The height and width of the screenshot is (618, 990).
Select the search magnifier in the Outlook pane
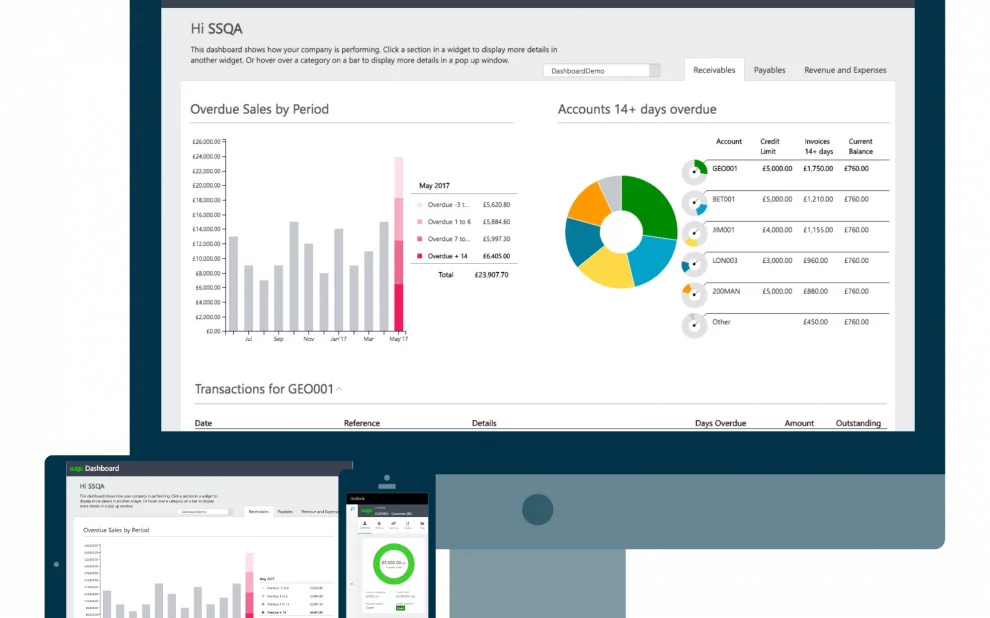click(x=353, y=509)
